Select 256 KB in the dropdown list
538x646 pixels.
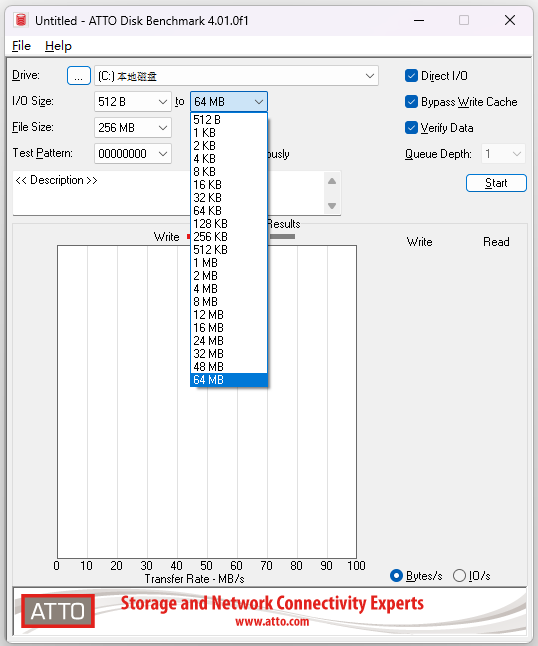coord(229,236)
